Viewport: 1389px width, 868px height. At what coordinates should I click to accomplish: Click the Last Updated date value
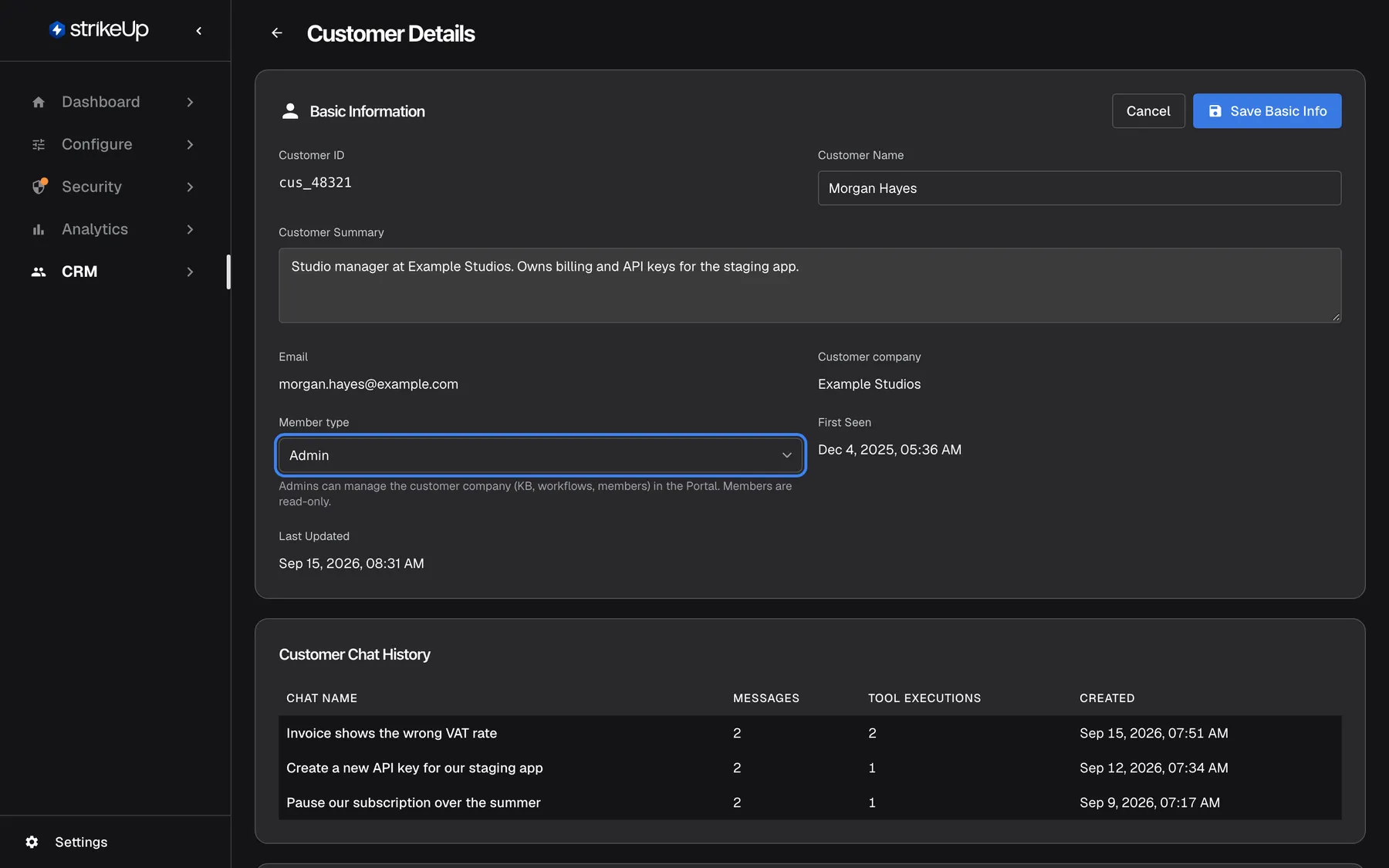pos(351,563)
